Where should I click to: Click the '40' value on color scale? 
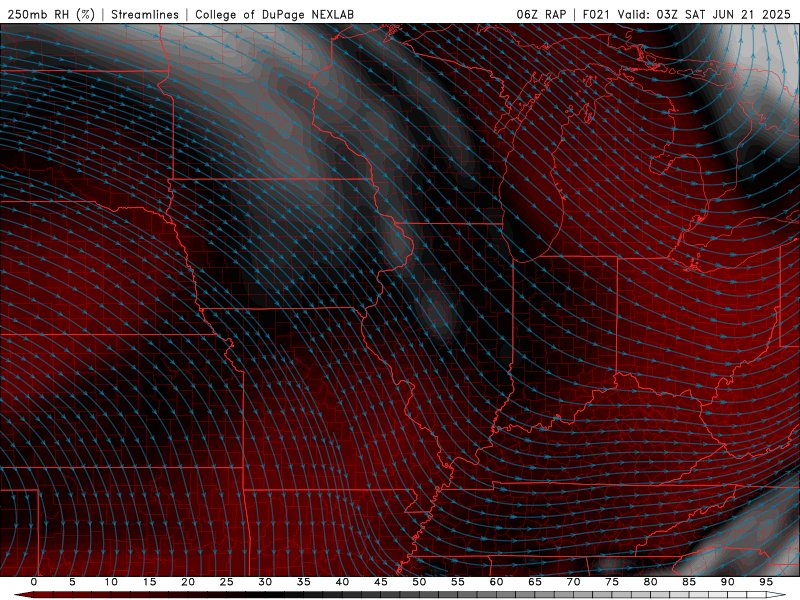342,582
